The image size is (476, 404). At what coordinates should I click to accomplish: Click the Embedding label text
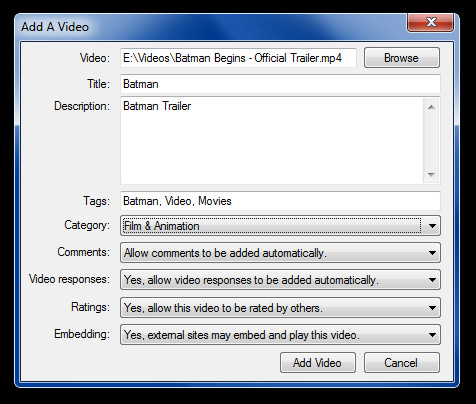tap(82, 334)
